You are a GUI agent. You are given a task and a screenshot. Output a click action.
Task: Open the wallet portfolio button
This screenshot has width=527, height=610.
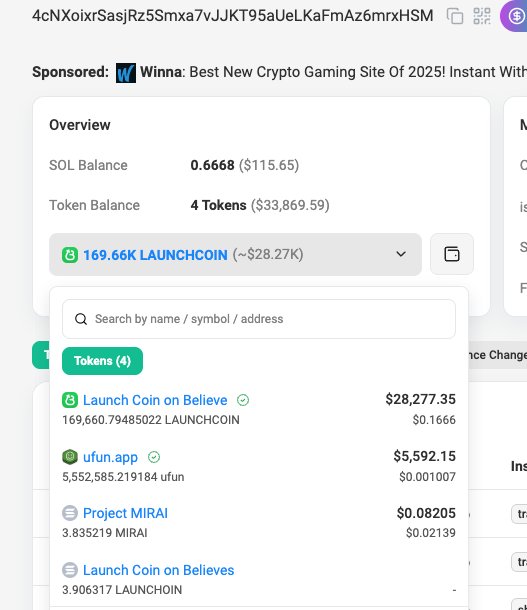coord(452,254)
